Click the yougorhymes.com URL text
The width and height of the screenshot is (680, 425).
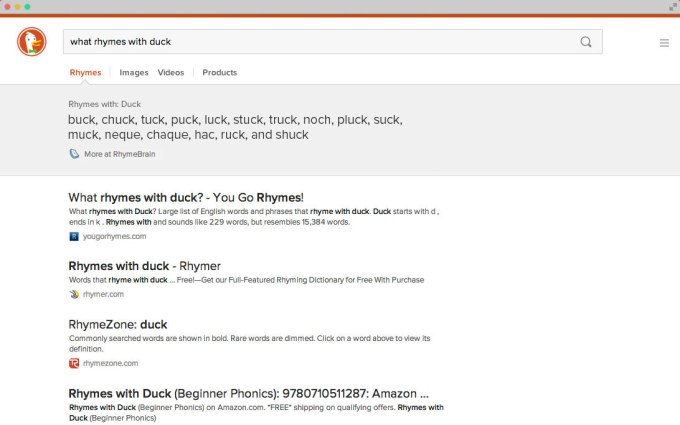click(x=115, y=237)
